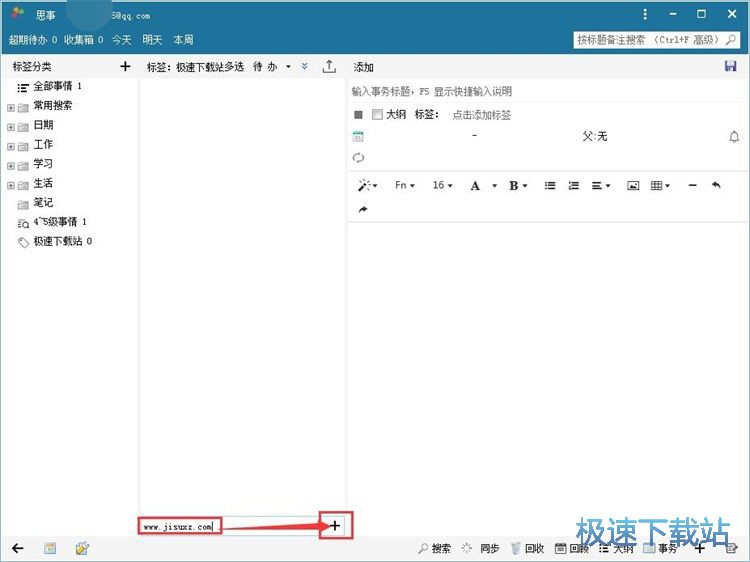750x562 pixels.
Task: Open the reminder bell icon
Action: [733, 137]
